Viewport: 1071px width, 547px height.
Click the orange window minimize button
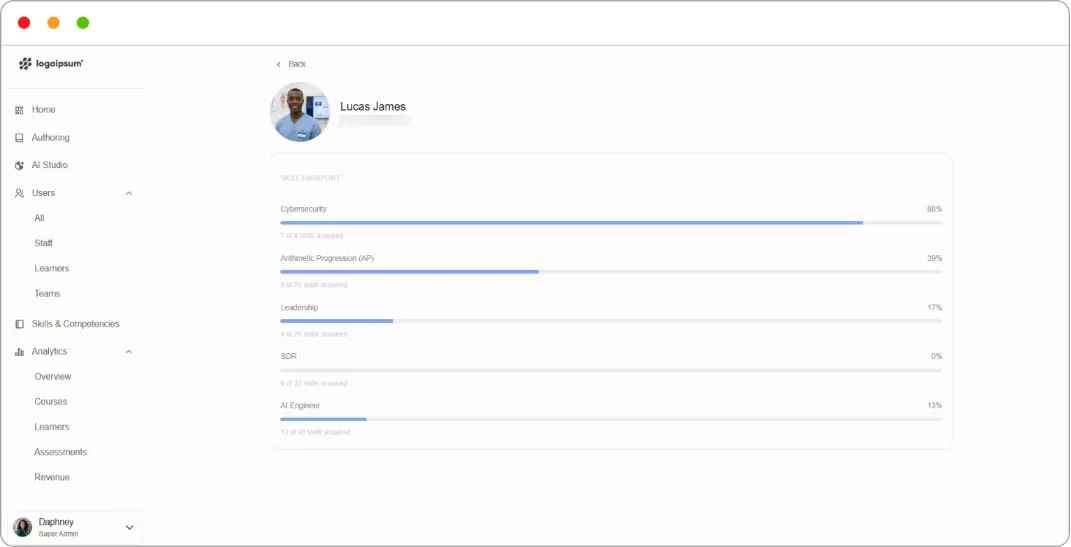[53, 23]
